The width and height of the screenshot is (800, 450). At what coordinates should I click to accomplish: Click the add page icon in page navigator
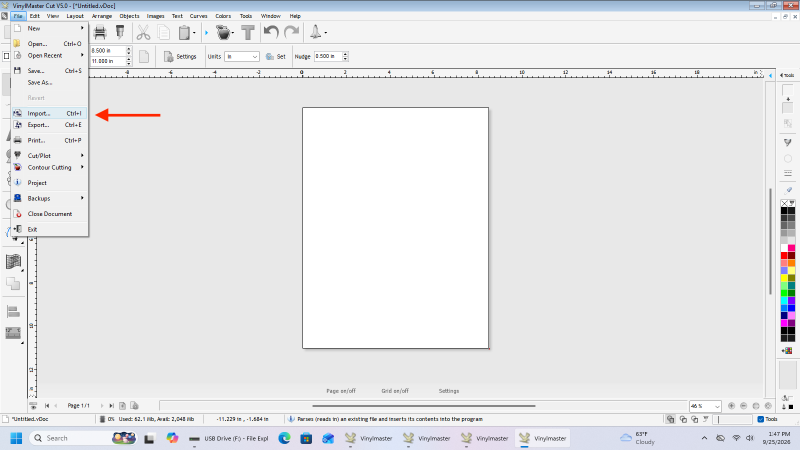point(122,406)
